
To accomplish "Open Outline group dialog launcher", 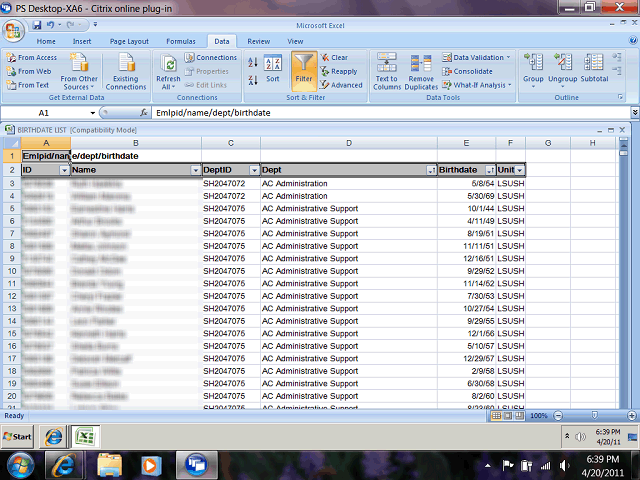I will pos(620,97).
